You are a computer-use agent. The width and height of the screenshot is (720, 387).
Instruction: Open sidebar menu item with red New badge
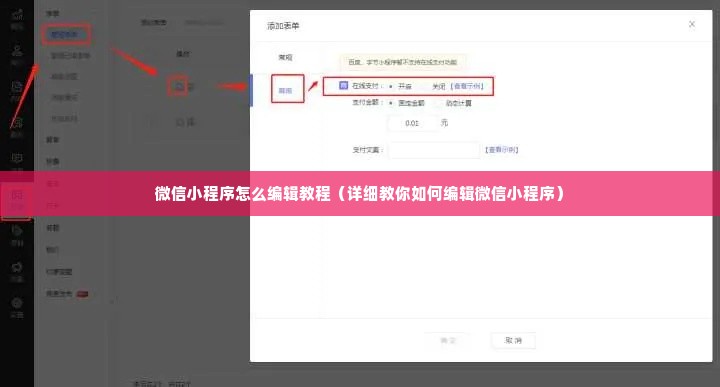(67, 294)
